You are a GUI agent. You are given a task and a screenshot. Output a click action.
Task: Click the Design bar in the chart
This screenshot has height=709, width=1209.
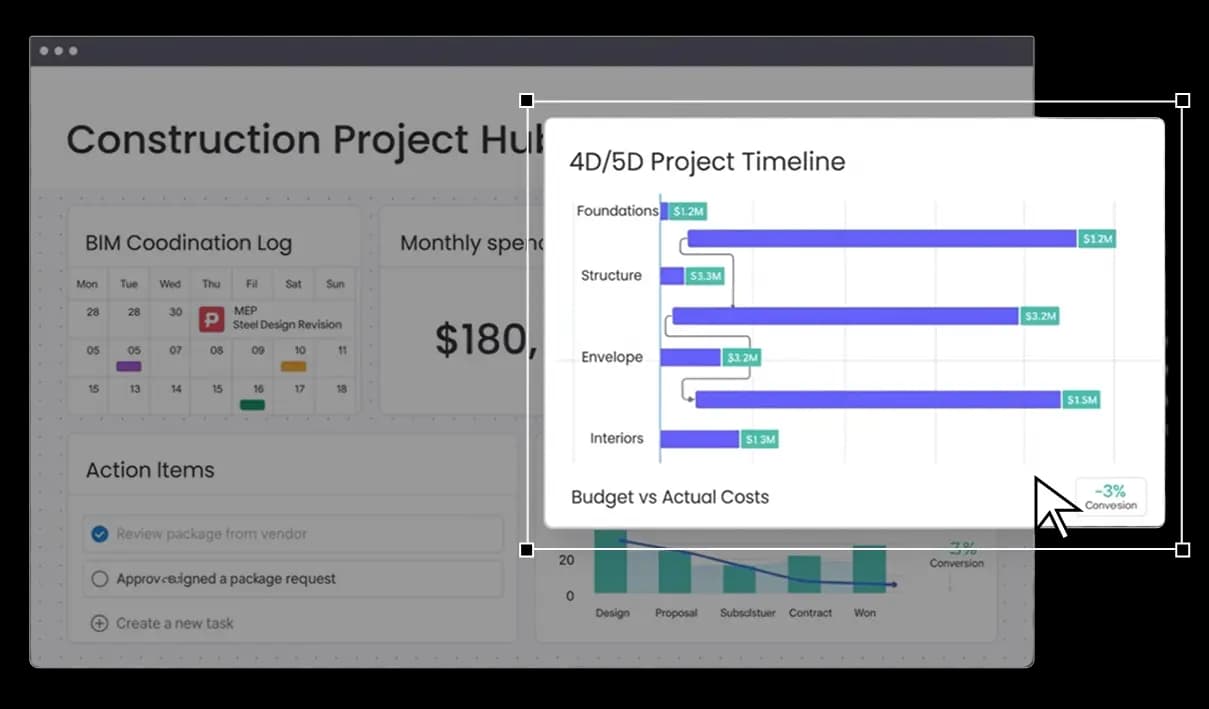tap(611, 570)
